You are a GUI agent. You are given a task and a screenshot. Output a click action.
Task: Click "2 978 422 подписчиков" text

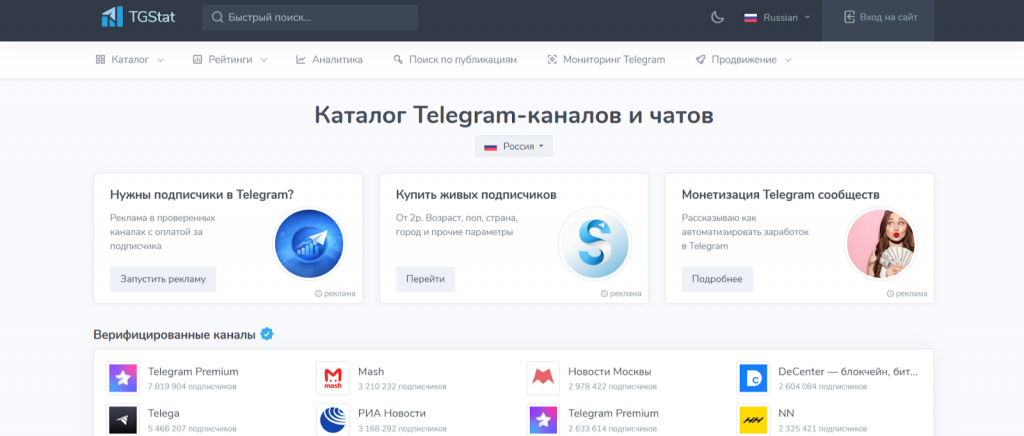(613, 386)
